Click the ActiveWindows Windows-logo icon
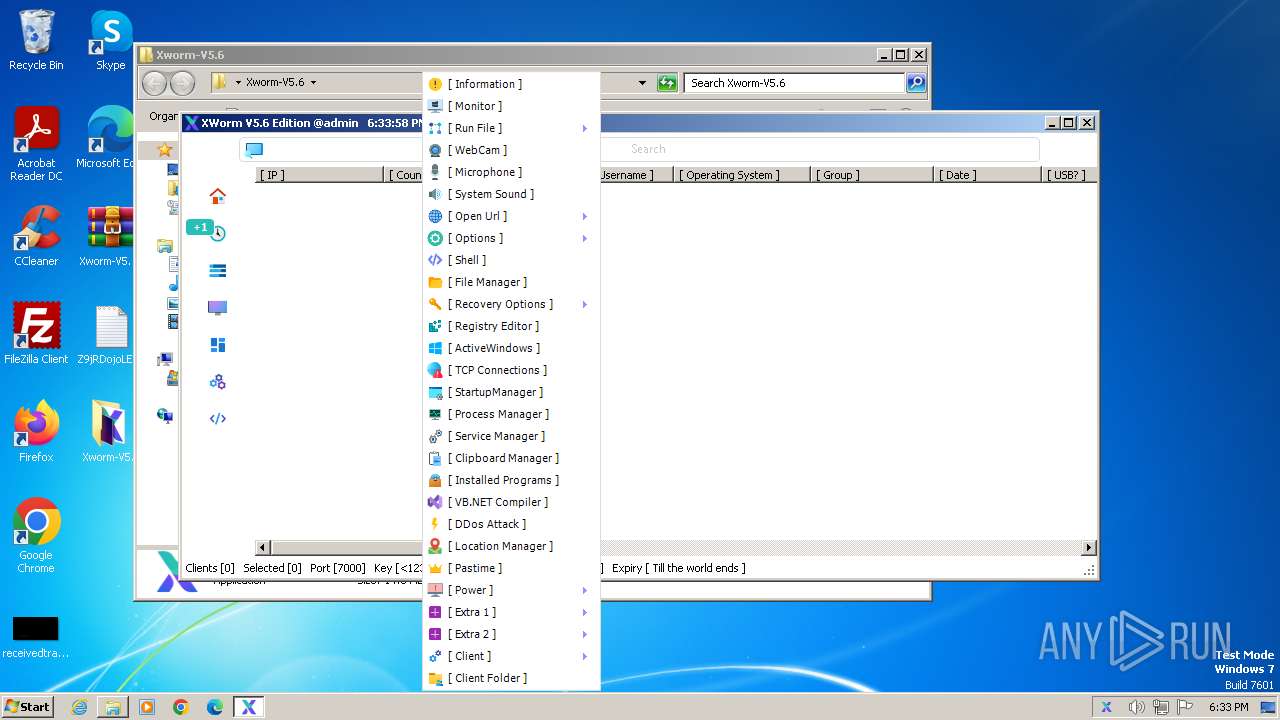The image size is (1280, 720). click(435, 348)
